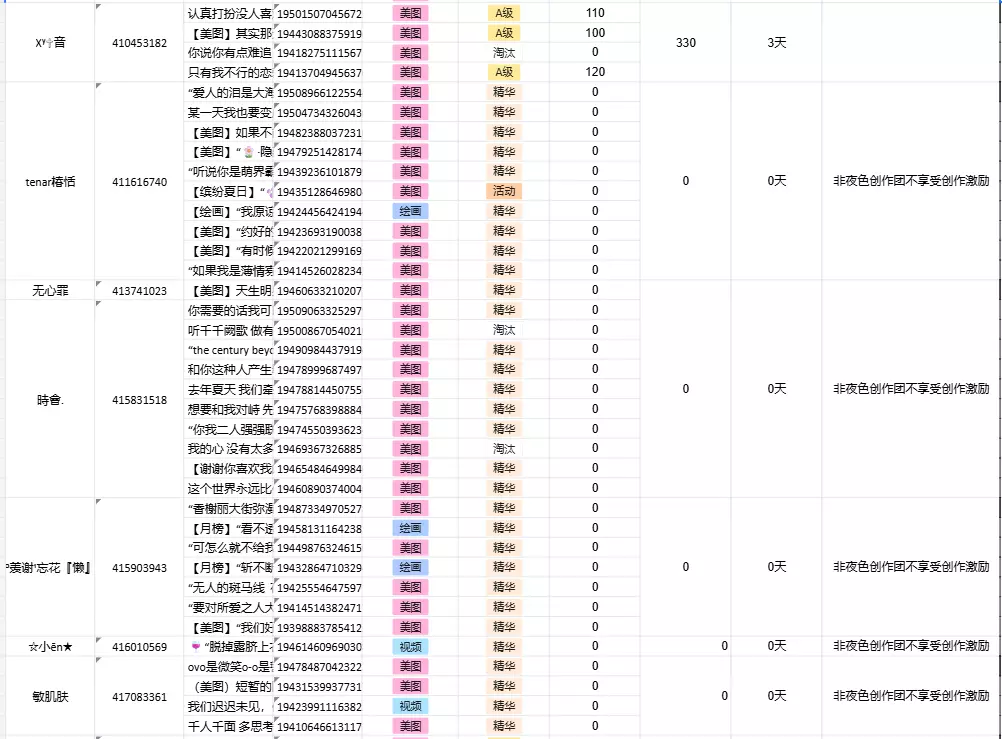Select the title cell 【美图】天生明
Image resolution: width=1002 pixels, height=739 pixels.
point(229,291)
